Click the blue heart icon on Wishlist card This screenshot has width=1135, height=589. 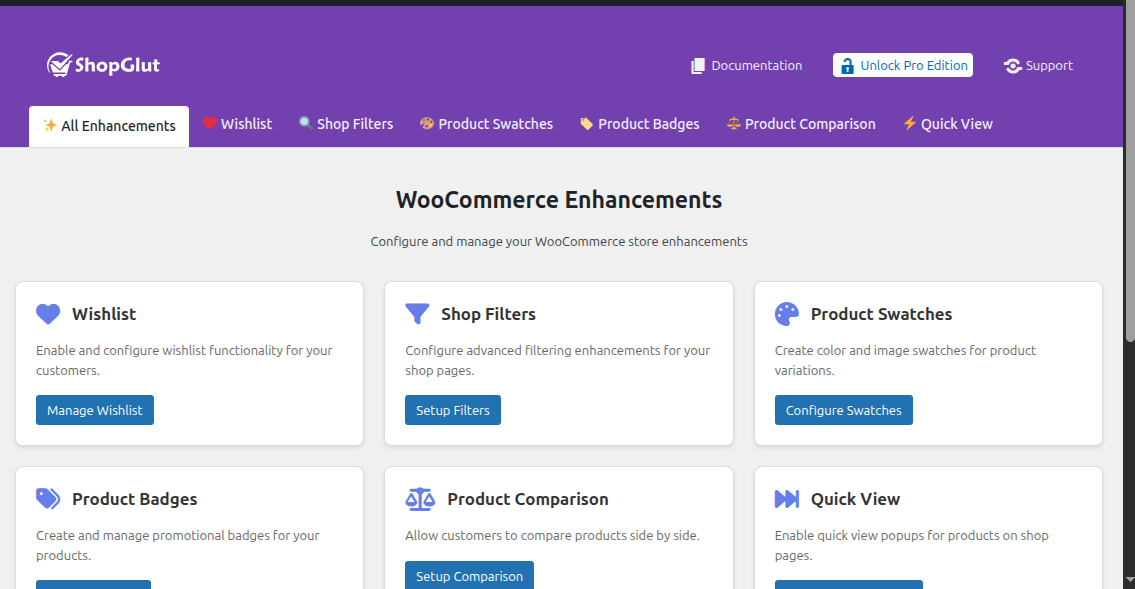click(x=48, y=314)
